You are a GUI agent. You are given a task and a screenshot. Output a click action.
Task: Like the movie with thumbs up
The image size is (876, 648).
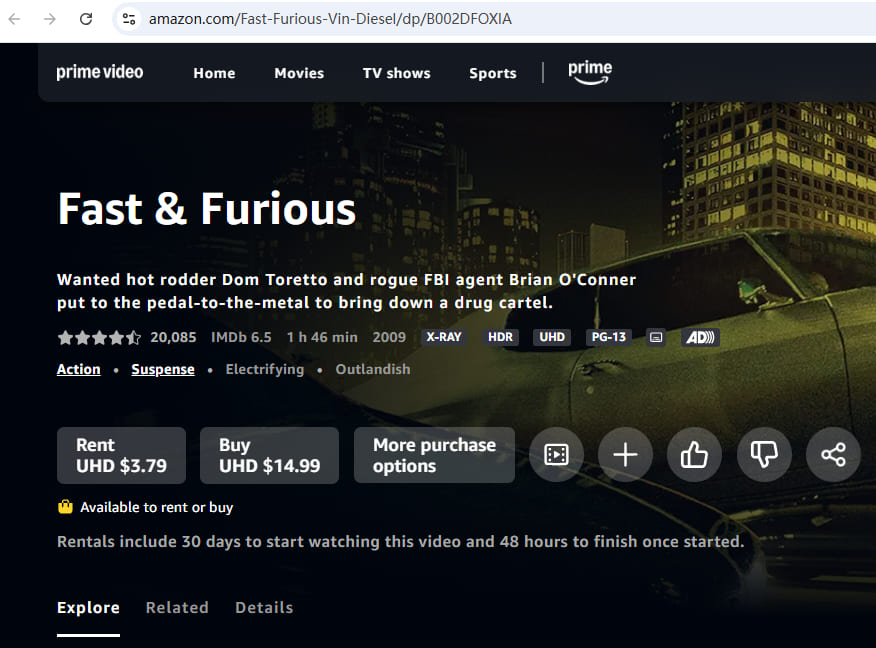[x=694, y=455]
